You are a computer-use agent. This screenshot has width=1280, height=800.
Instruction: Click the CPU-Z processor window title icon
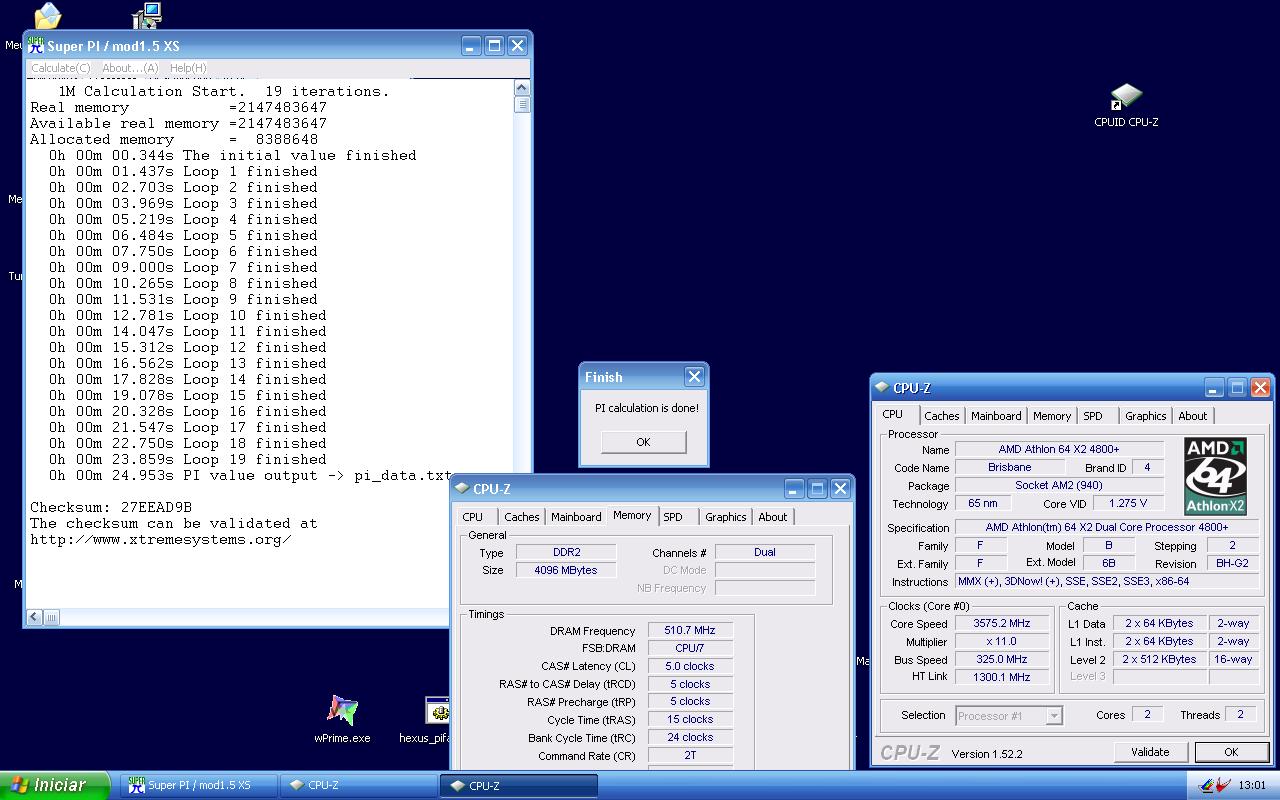(881, 388)
